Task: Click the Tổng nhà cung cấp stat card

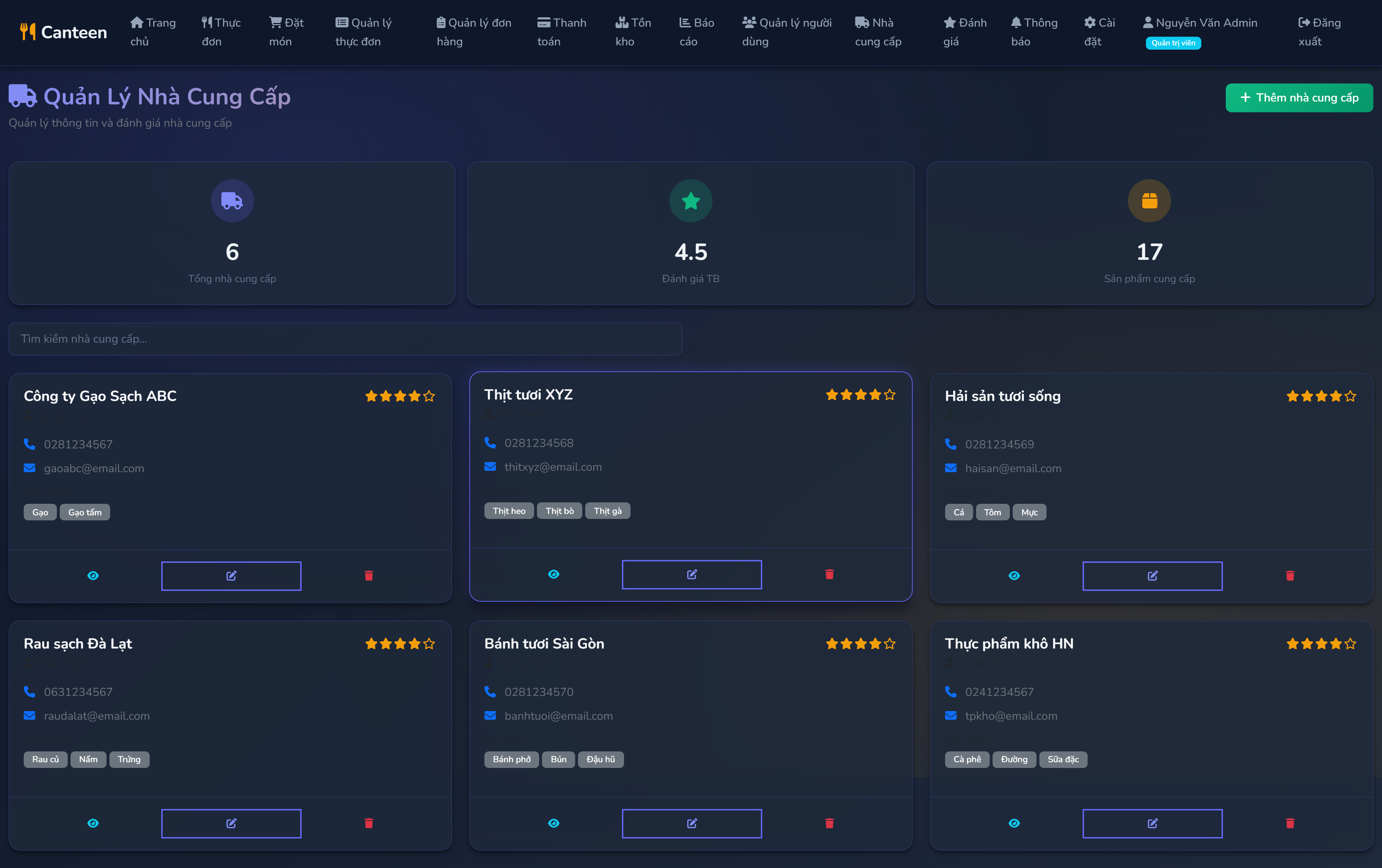Action: click(232, 234)
